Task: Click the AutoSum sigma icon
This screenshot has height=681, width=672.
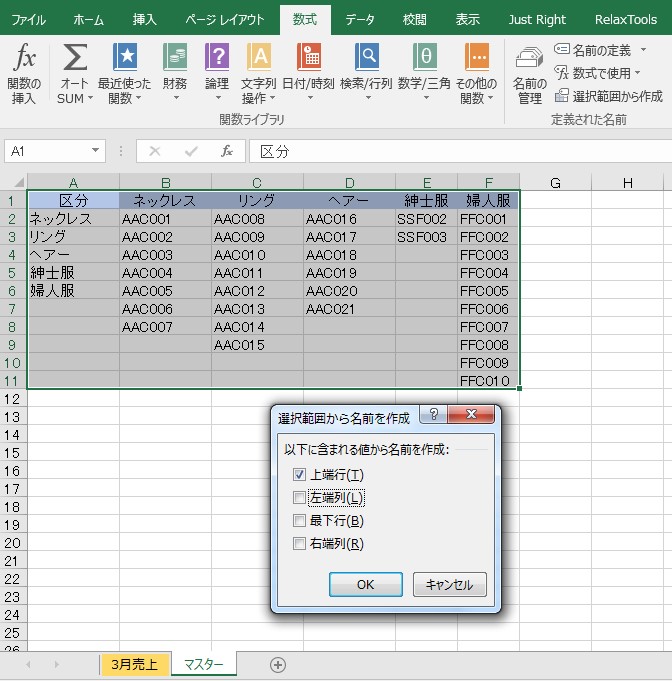Action: point(75,57)
